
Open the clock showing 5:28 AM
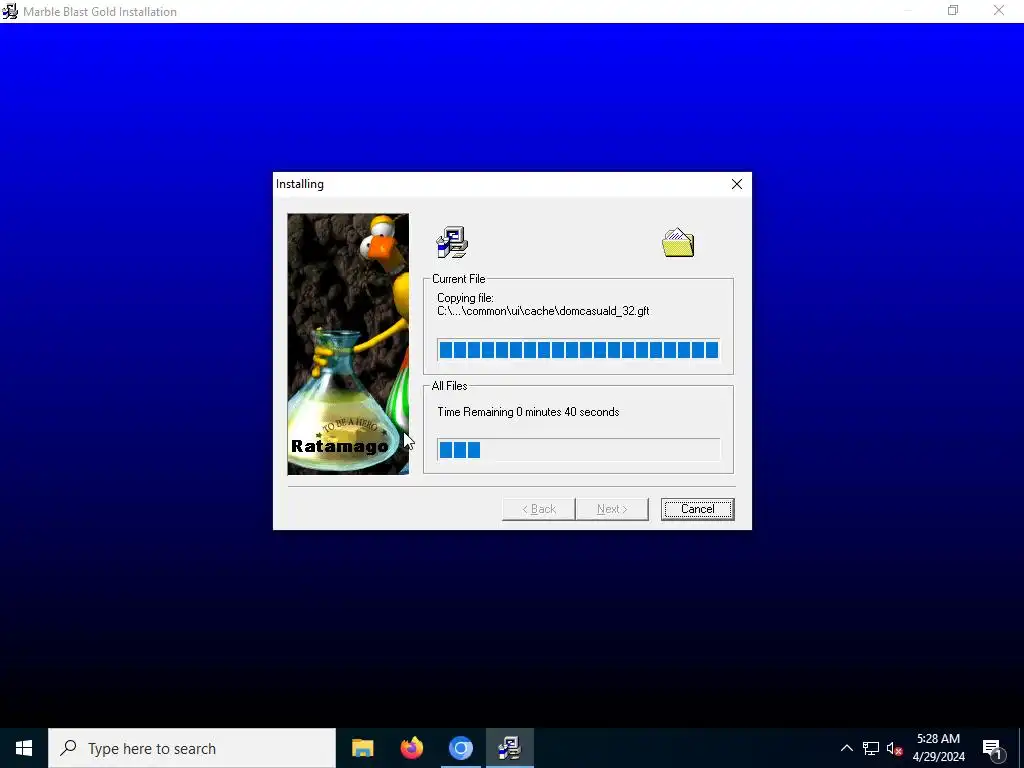tap(938, 748)
